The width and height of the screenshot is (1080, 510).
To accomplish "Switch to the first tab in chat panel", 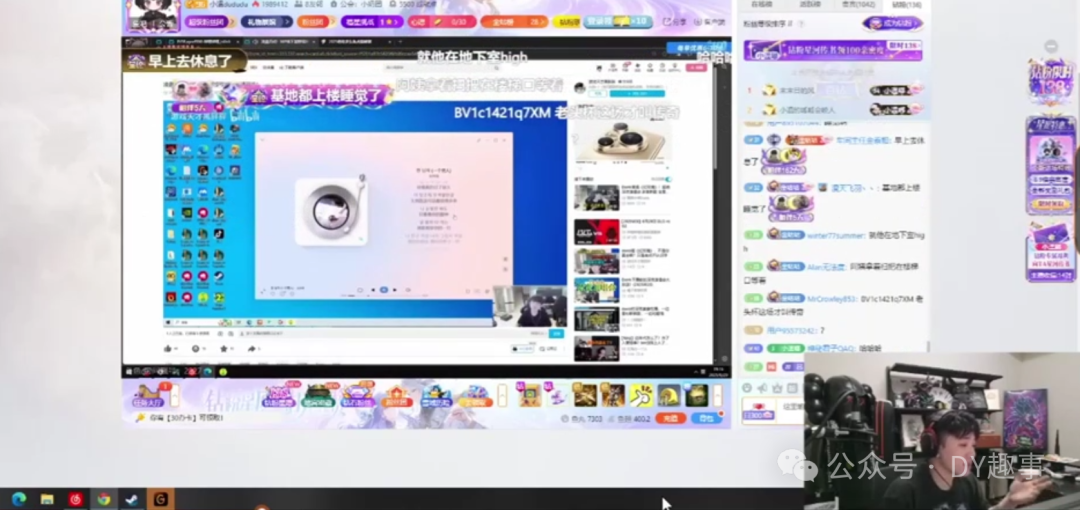I will [762, 4].
